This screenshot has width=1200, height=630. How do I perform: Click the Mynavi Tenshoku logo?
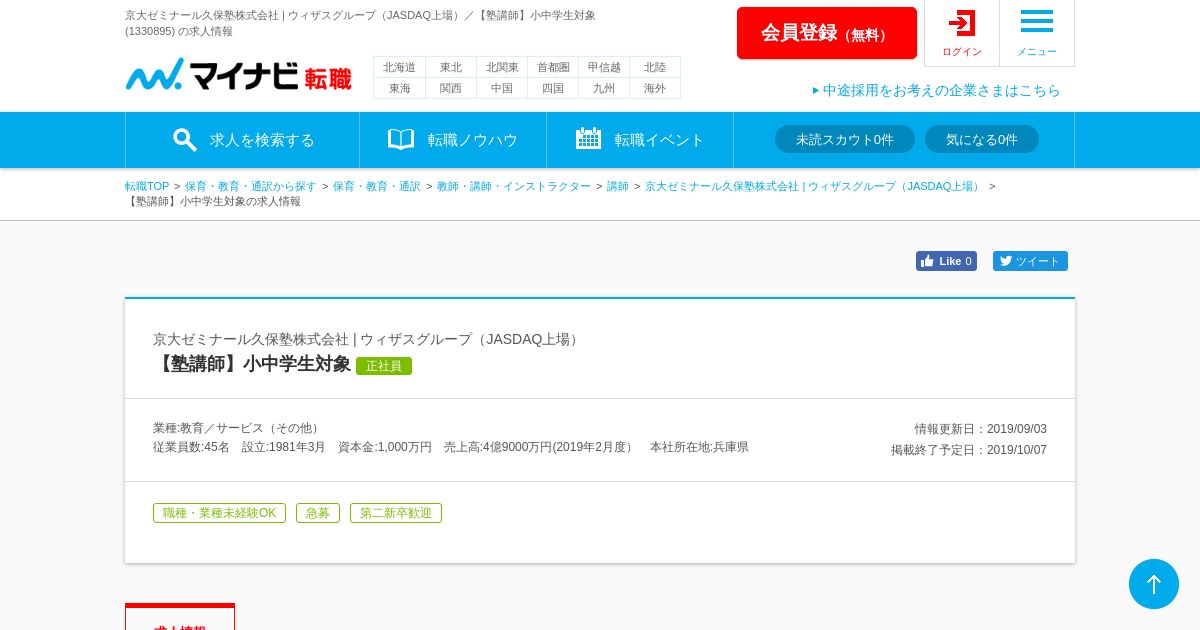[238, 75]
